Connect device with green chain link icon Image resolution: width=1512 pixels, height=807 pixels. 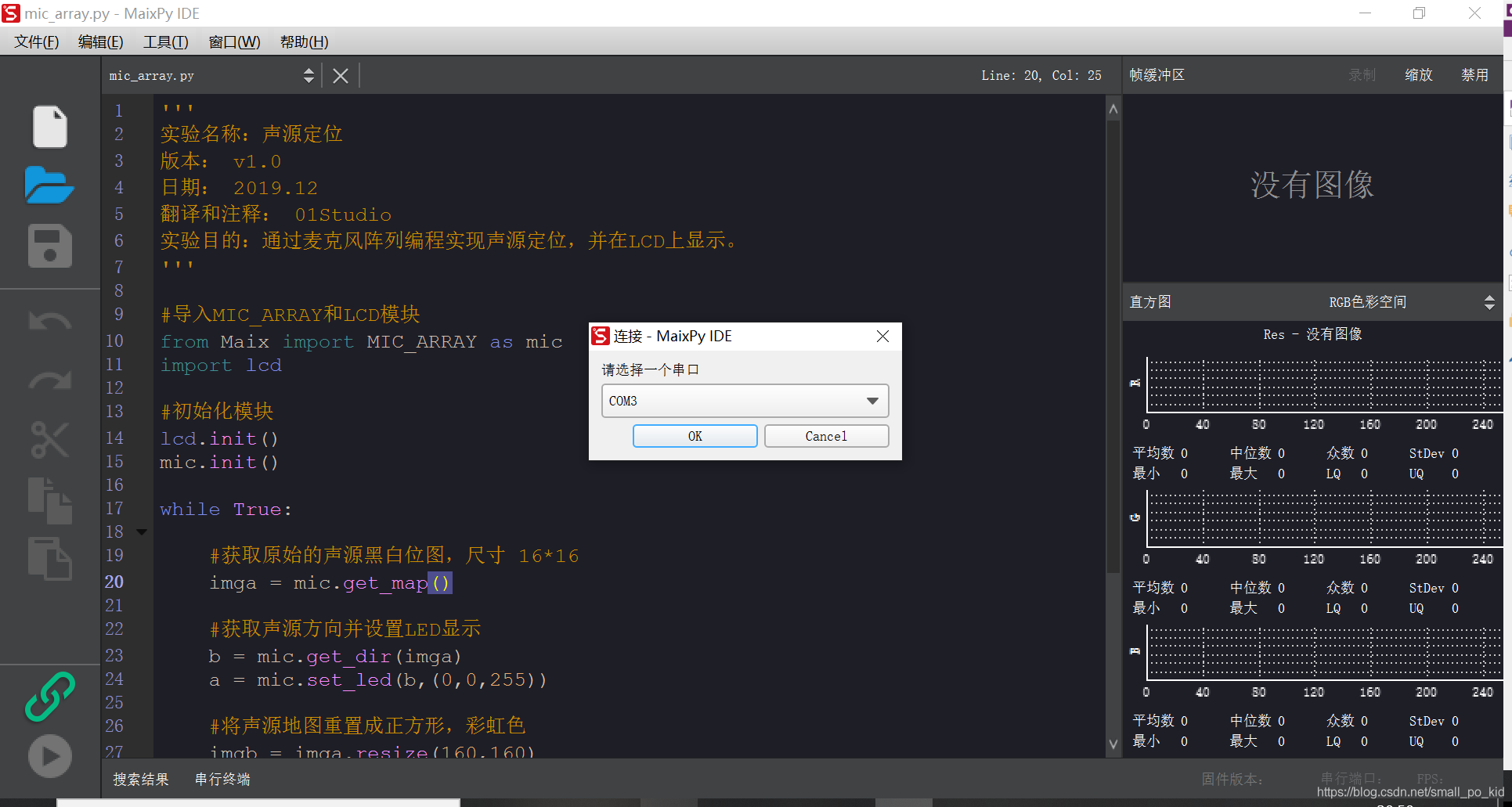[49, 696]
